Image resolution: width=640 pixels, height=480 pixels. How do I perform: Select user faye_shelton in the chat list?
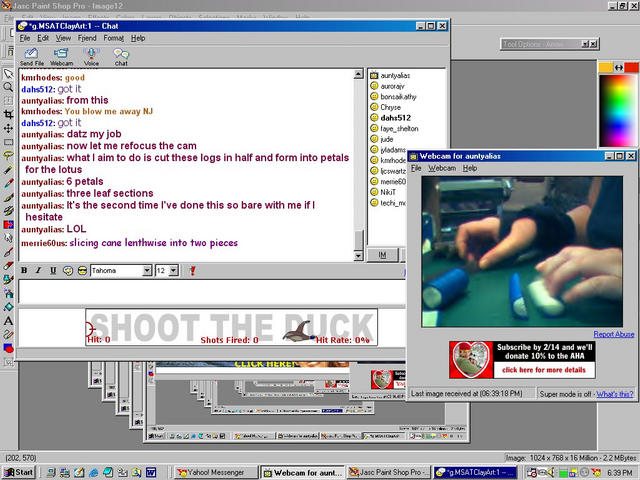click(x=399, y=129)
